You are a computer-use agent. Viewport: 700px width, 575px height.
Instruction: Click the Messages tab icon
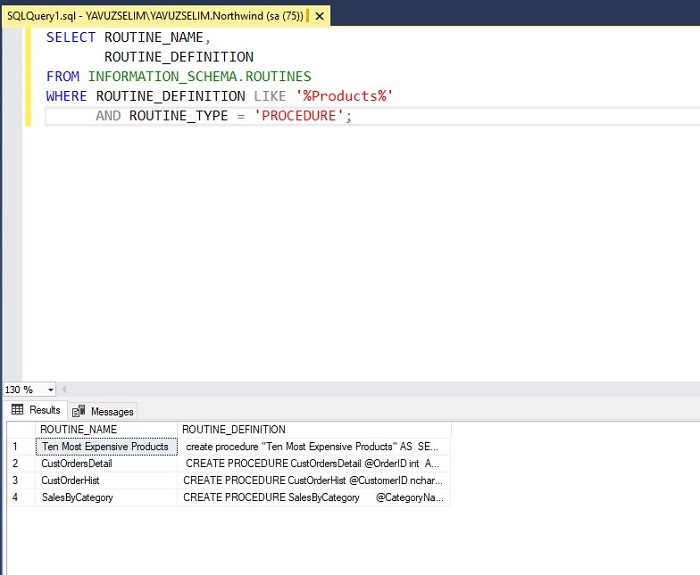[x=79, y=411]
